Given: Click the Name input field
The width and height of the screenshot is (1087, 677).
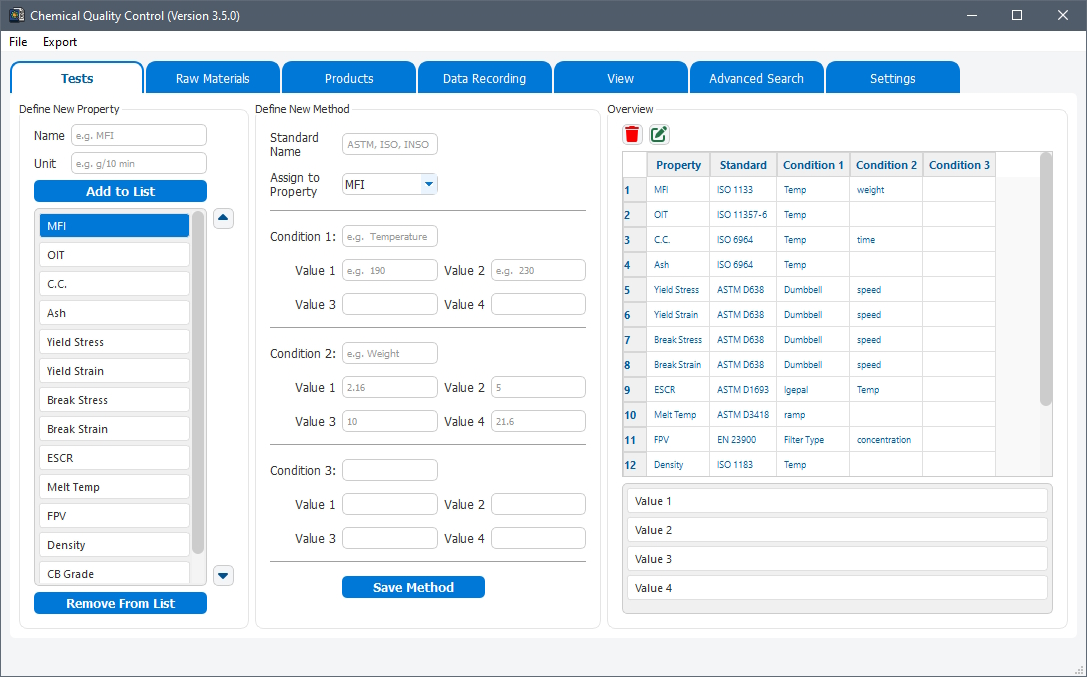Looking at the screenshot, I should (138, 134).
